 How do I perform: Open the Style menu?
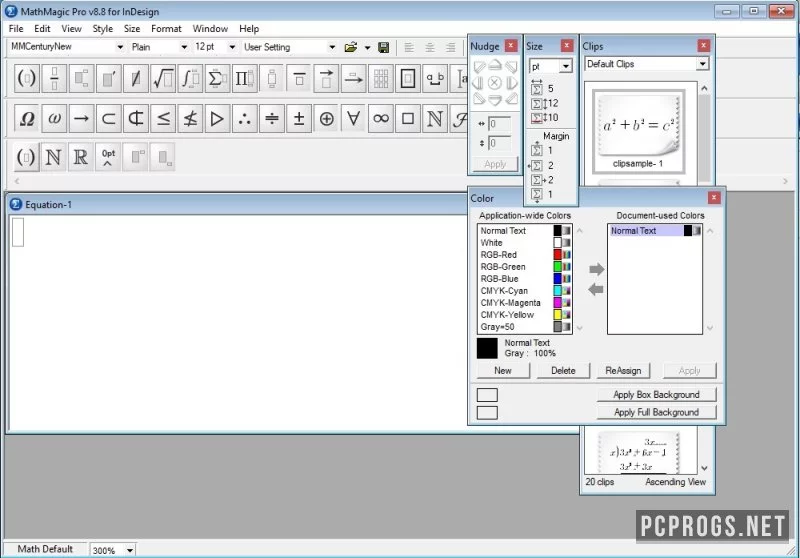pos(103,29)
